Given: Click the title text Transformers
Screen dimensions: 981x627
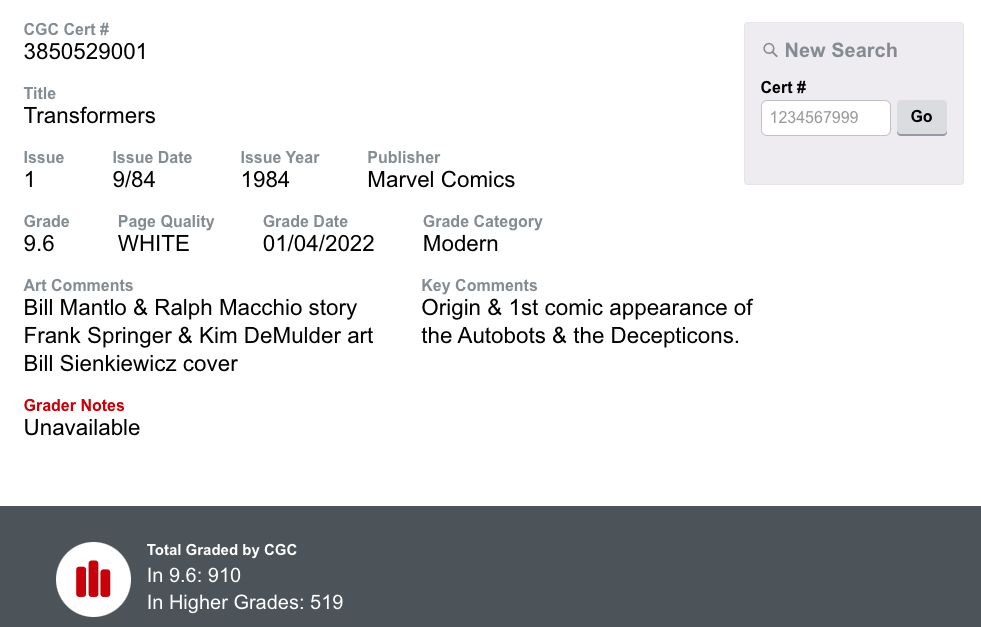Looking at the screenshot, I should [x=90, y=116].
